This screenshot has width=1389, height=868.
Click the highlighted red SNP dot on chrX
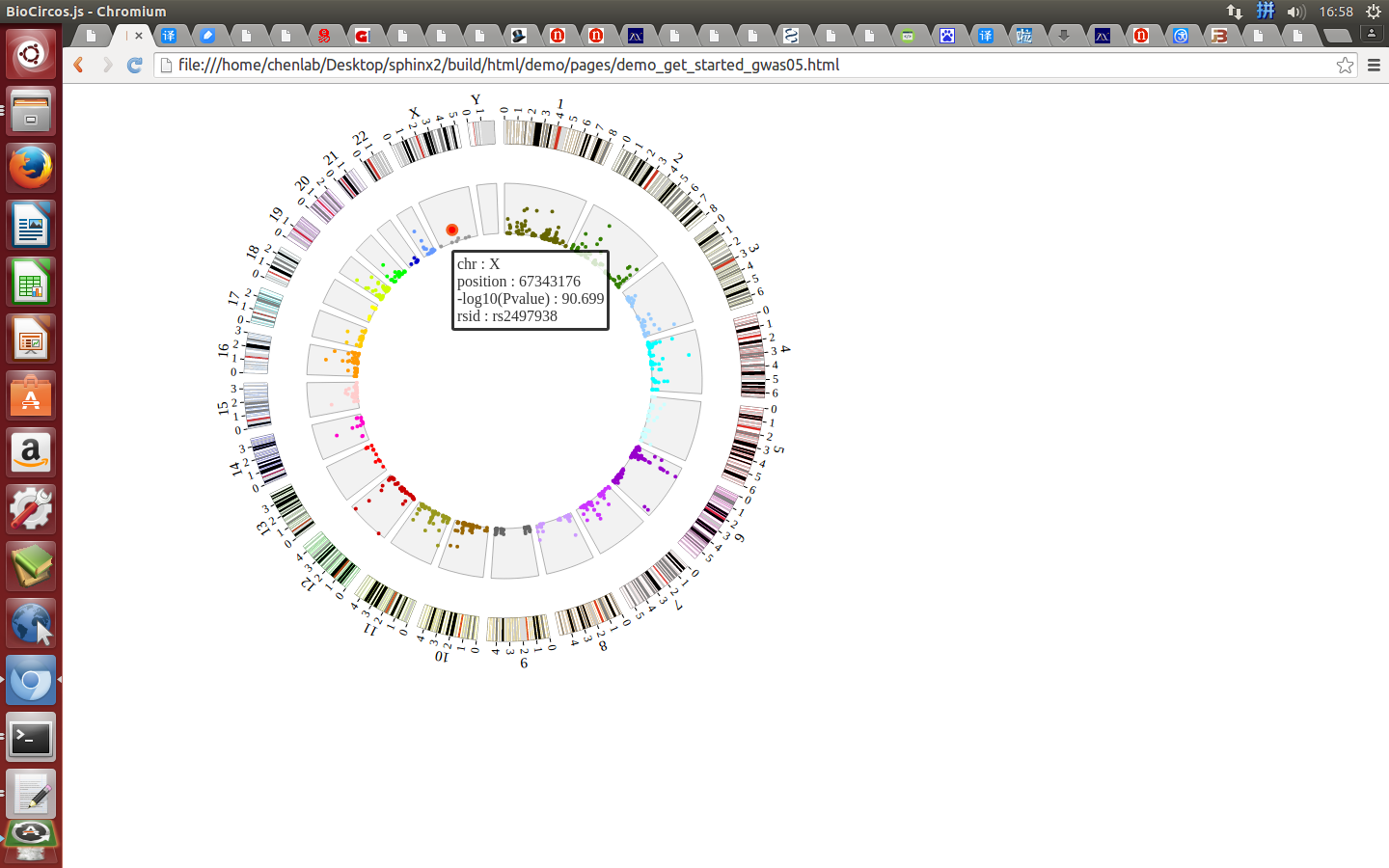click(451, 230)
